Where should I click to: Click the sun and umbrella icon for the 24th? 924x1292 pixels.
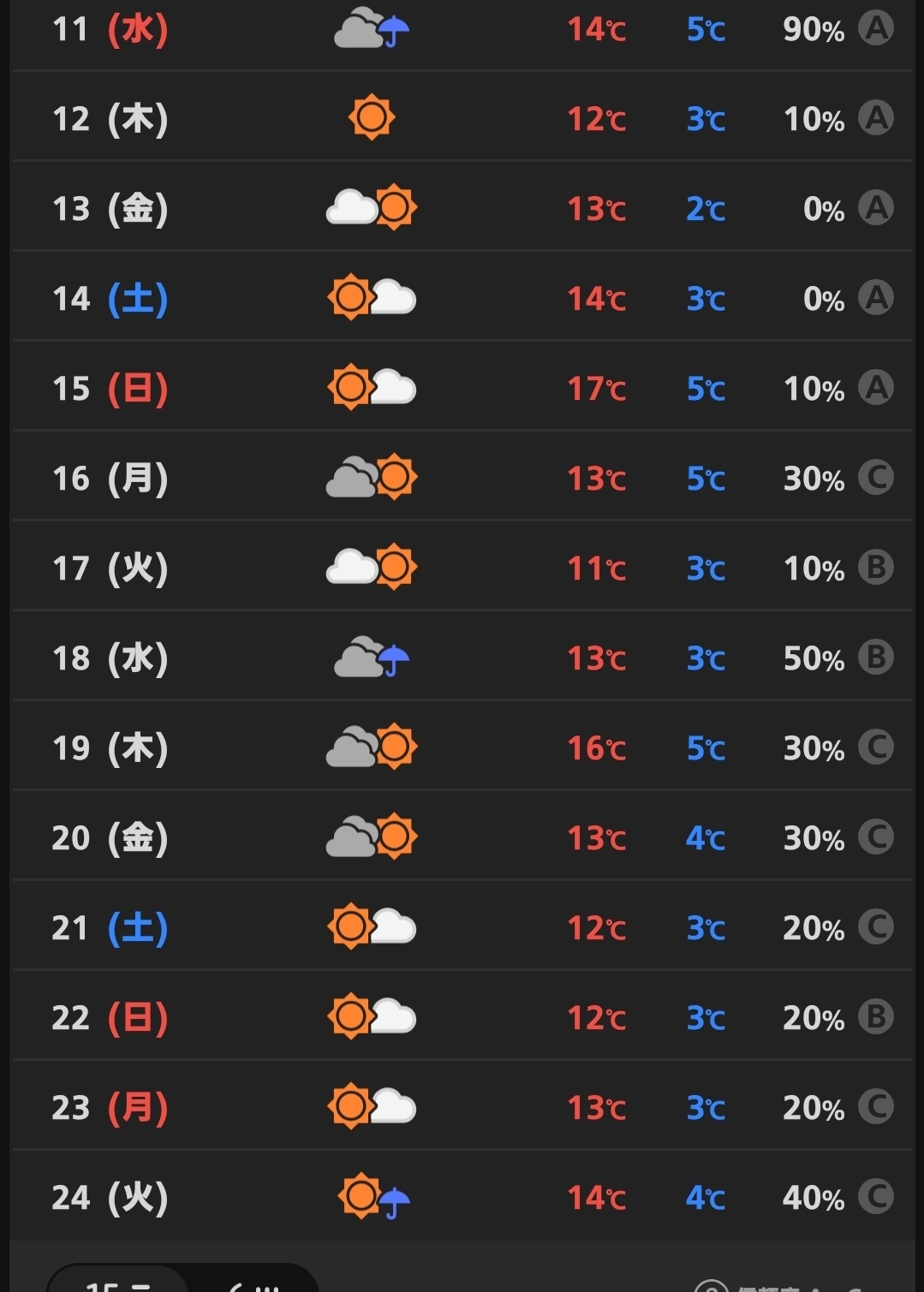click(x=373, y=1196)
